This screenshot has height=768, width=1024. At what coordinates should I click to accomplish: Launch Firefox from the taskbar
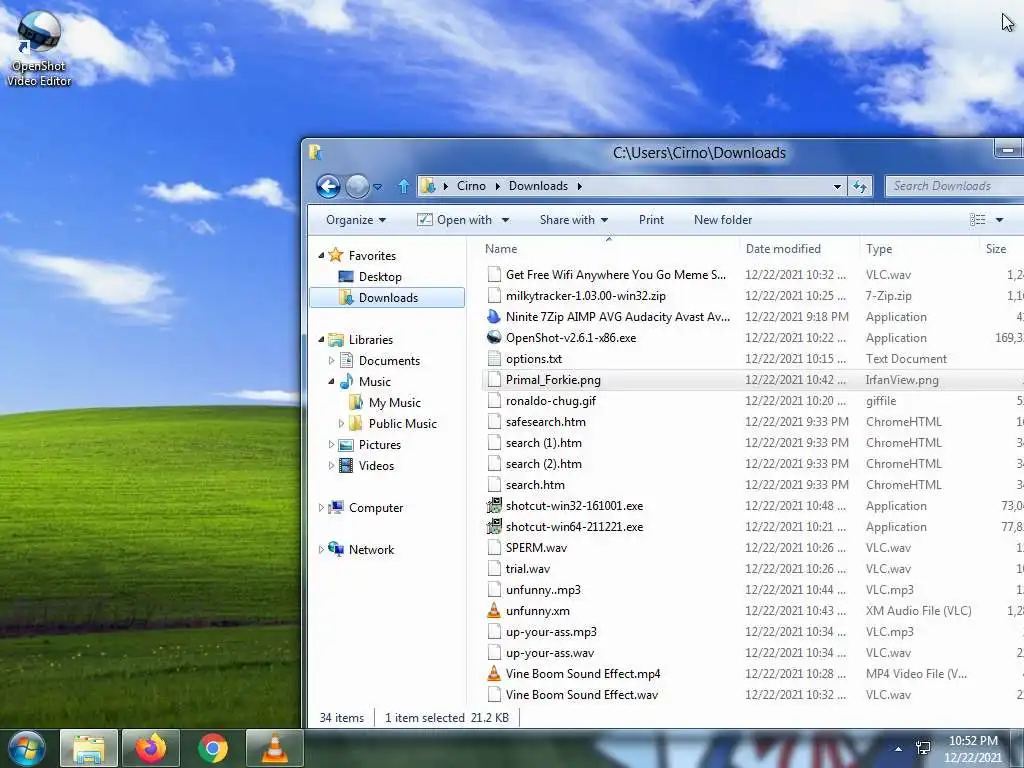pos(151,748)
